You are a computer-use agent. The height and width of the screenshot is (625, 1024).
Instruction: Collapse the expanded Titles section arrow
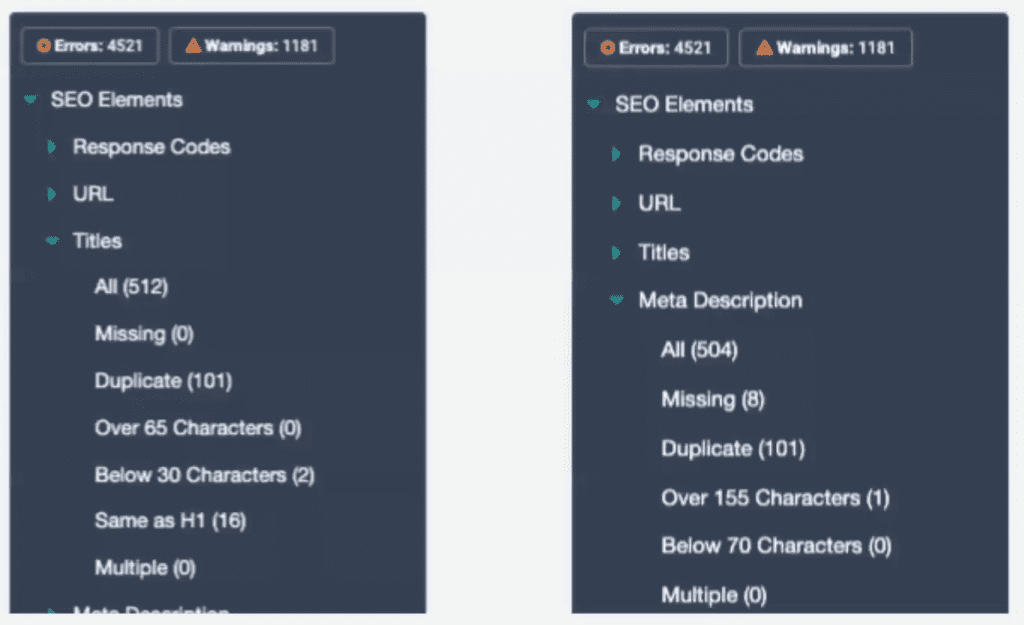click(52, 241)
